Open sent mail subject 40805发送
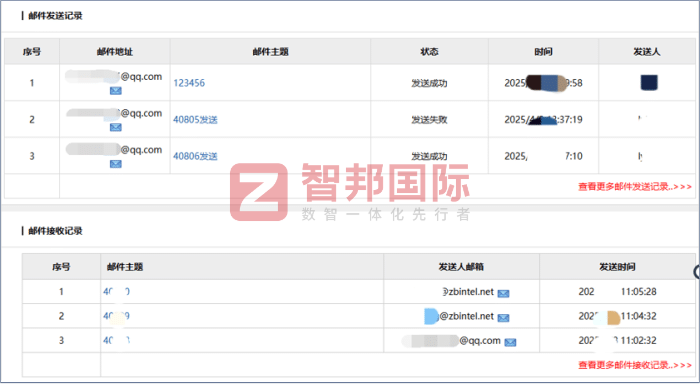The image size is (700, 384). pos(195,120)
